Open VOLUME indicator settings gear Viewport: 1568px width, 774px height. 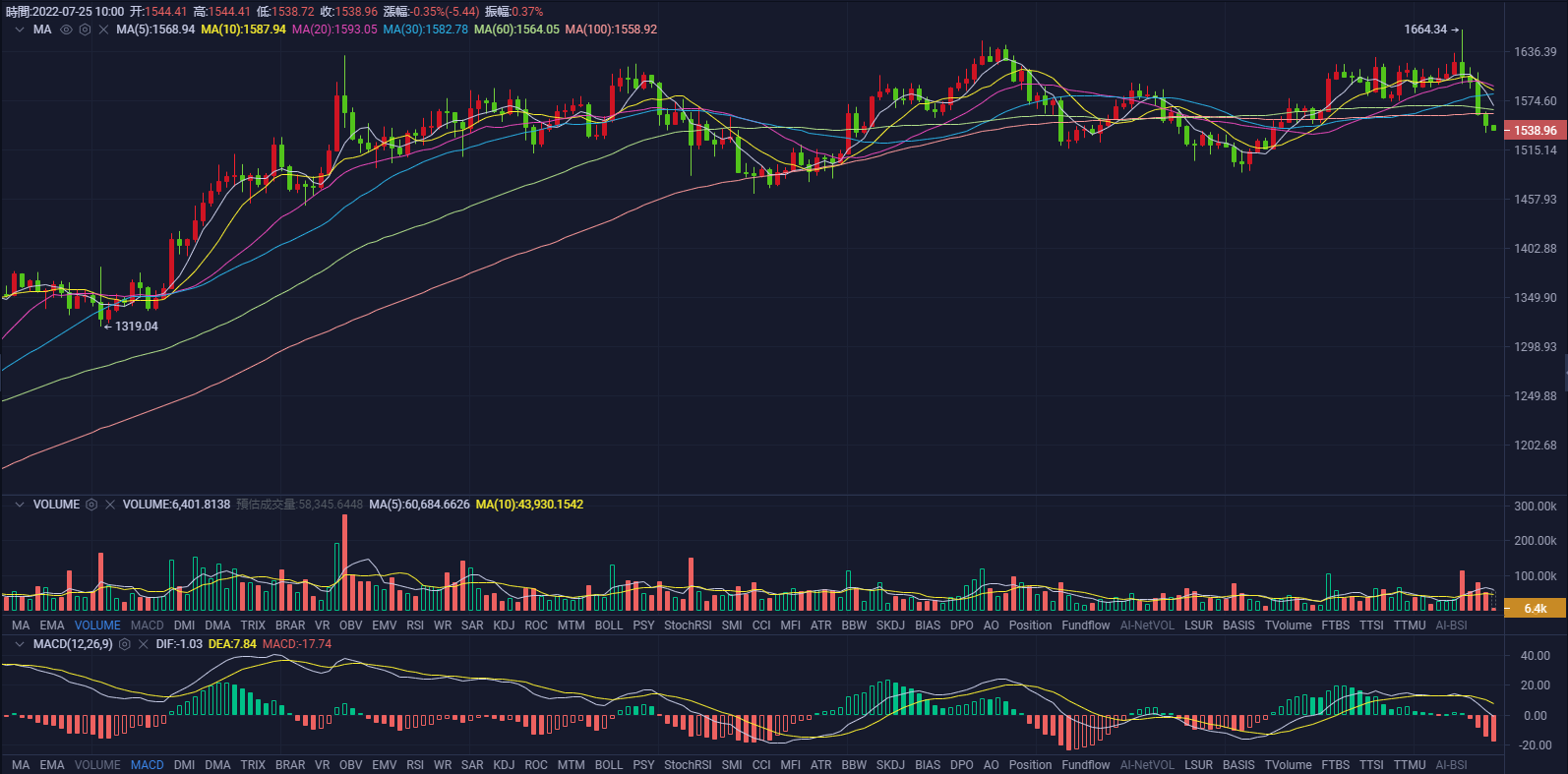(x=91, y=505)
